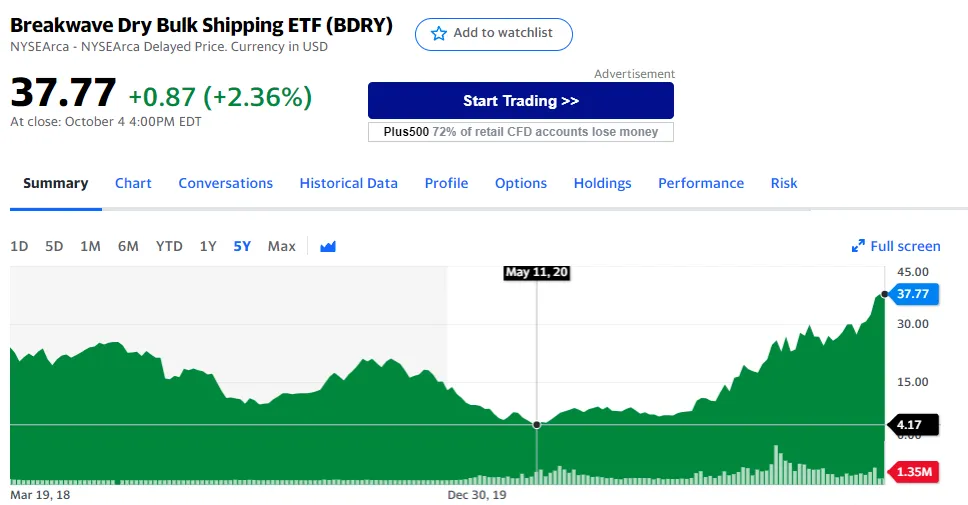The image size is (968, 505).
Task: Click the 15.00 y-axis label
Action: pyautogui.click(x=912, y=382)
